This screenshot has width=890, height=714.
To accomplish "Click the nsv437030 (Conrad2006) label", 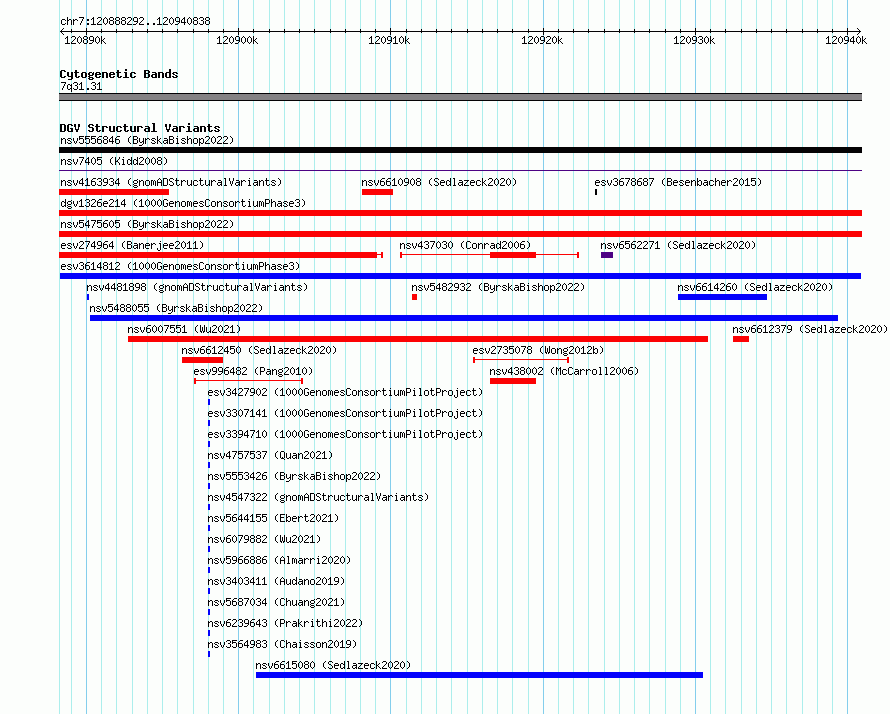I will [x=465, y=245].
